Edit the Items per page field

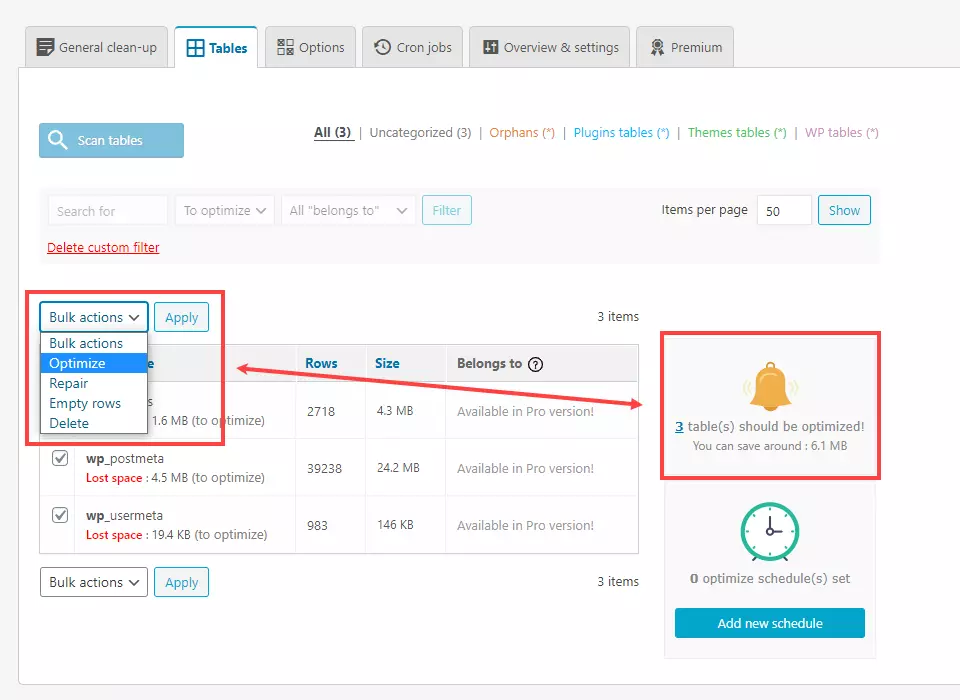784,211
